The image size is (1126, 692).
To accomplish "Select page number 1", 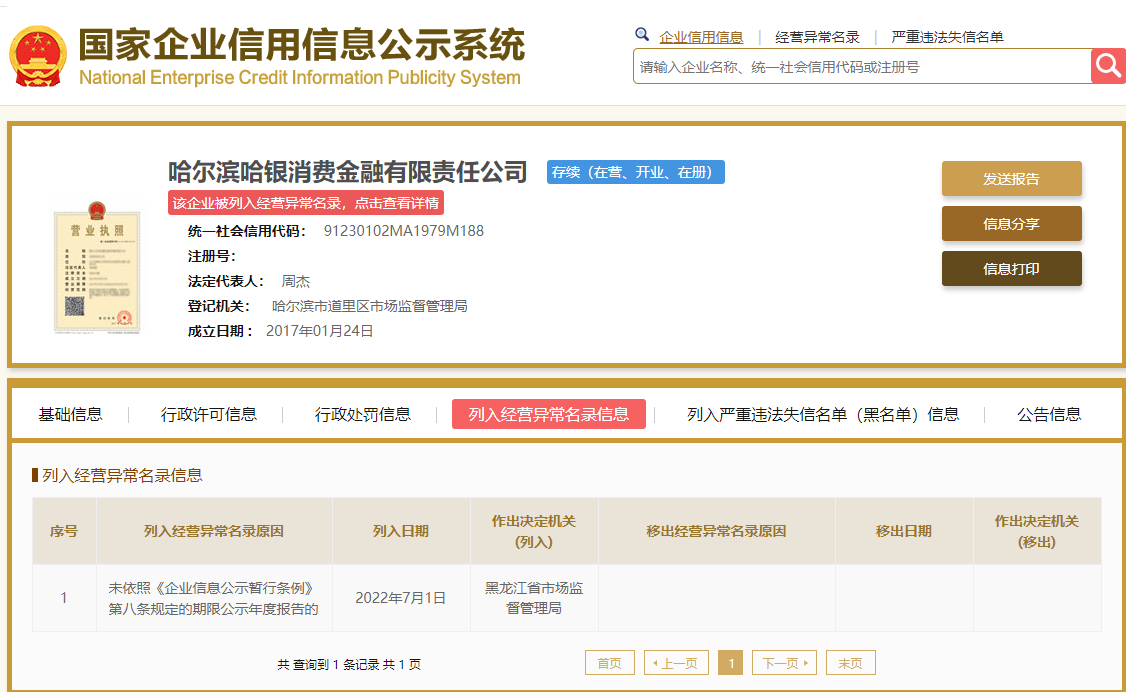I will [730, 663].
